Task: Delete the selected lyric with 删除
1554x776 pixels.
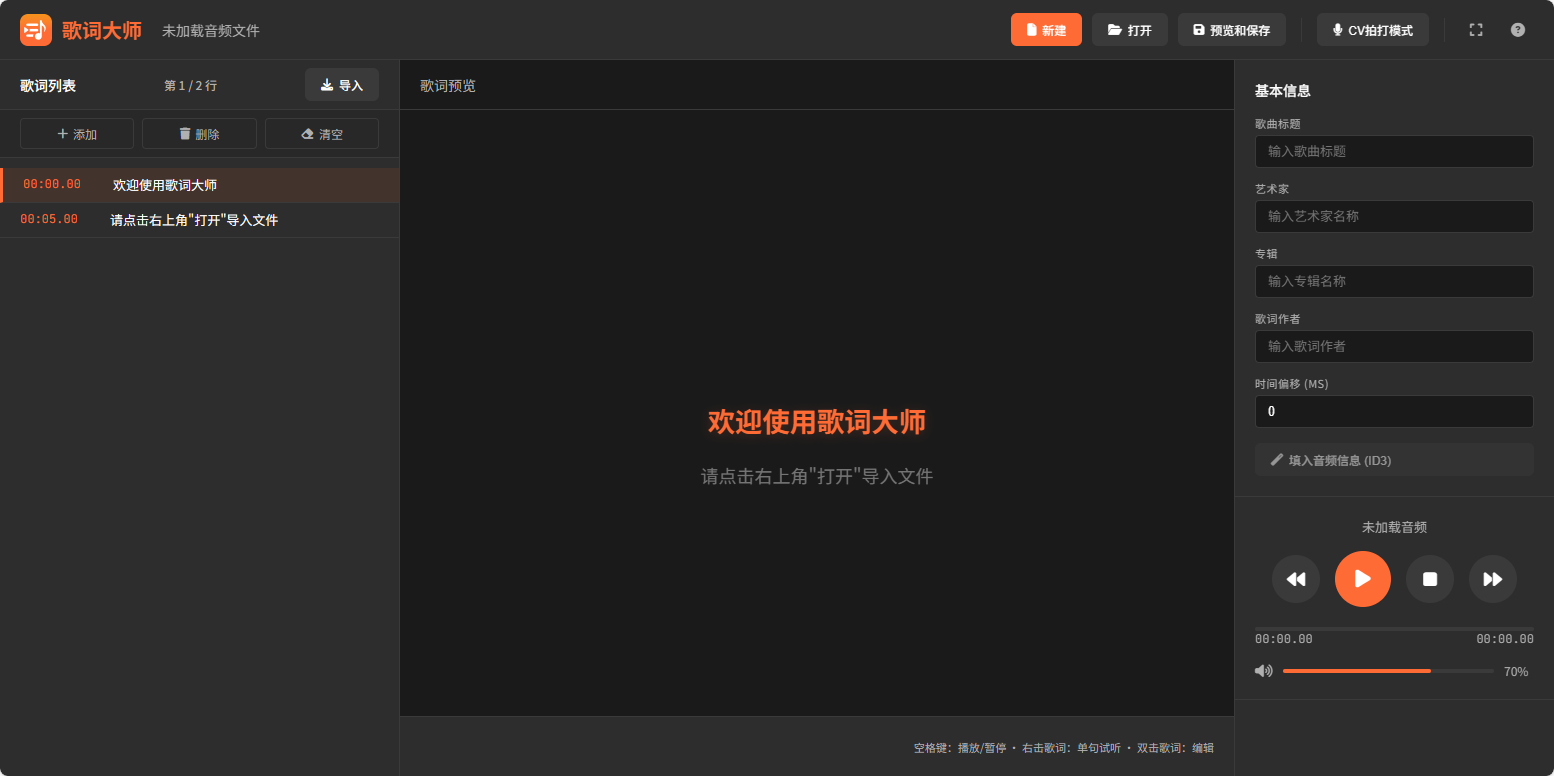Action: [x=199, y=134]
